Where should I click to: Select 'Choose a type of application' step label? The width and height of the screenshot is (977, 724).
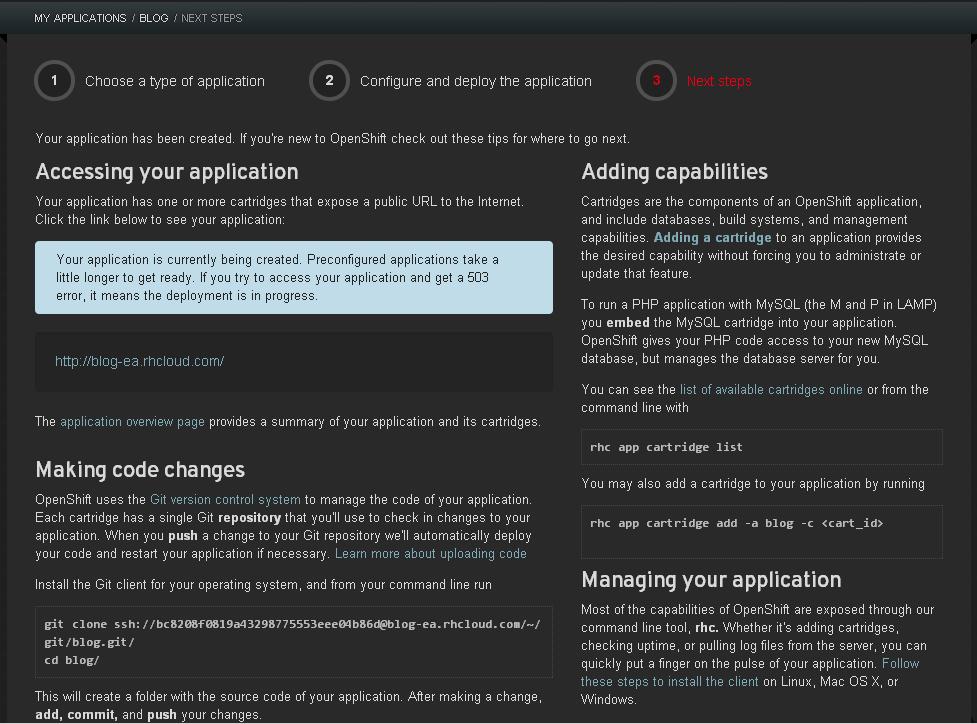tap(175, 81)
